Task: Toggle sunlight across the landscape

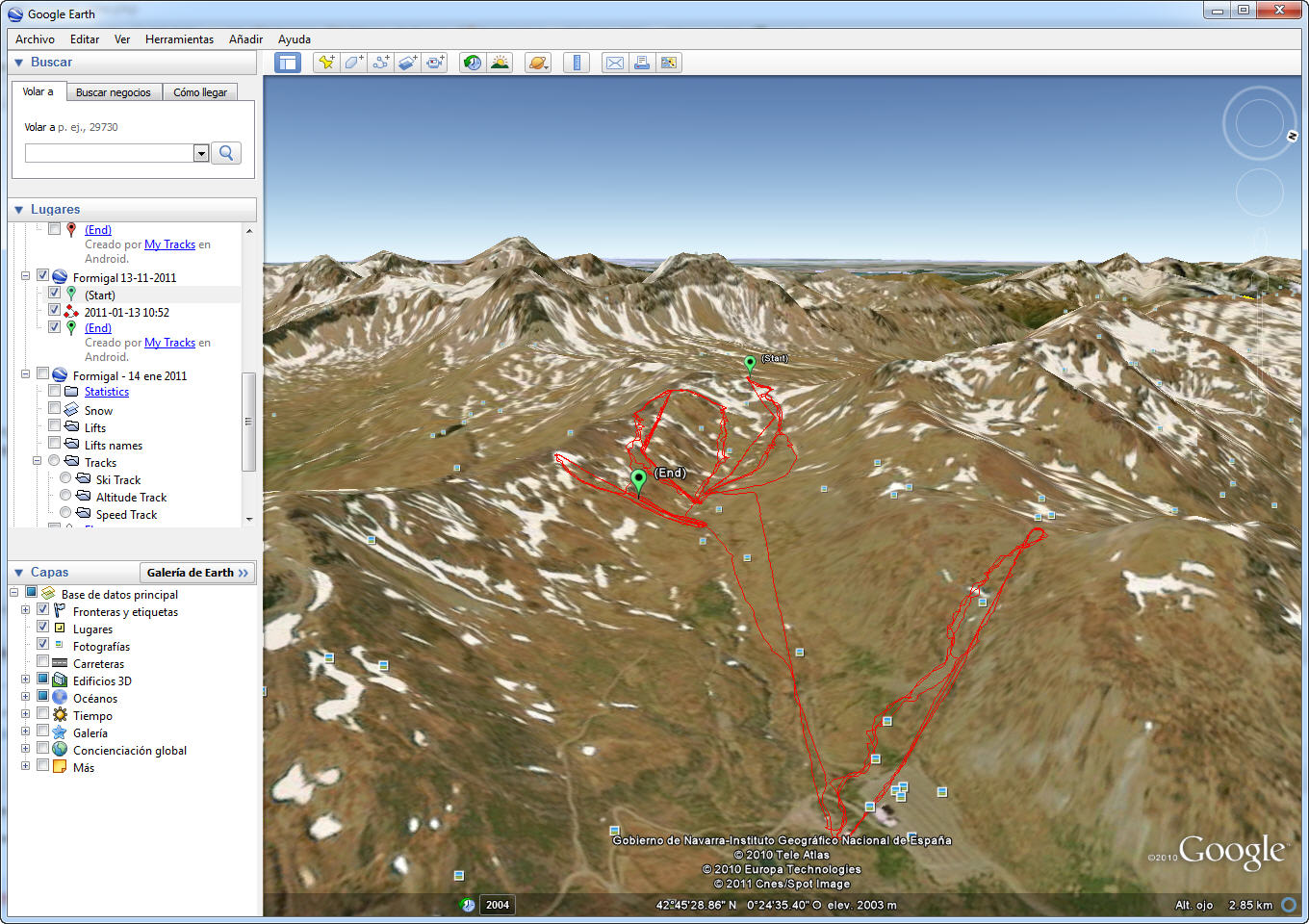Action: tap(500, 63)
